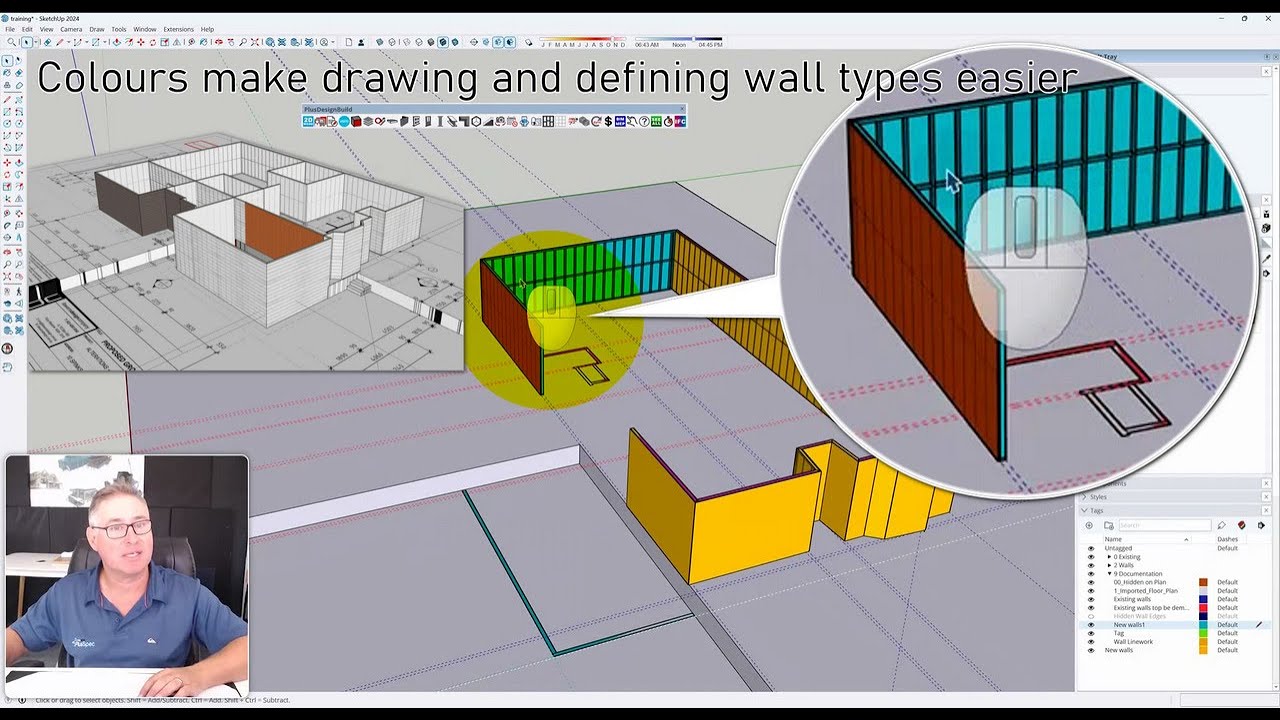The width and height of the screenshot is (1280, 720).
Task: Click the 00_Hidden on Plan brown swatch
Action: pos(1203,582)
